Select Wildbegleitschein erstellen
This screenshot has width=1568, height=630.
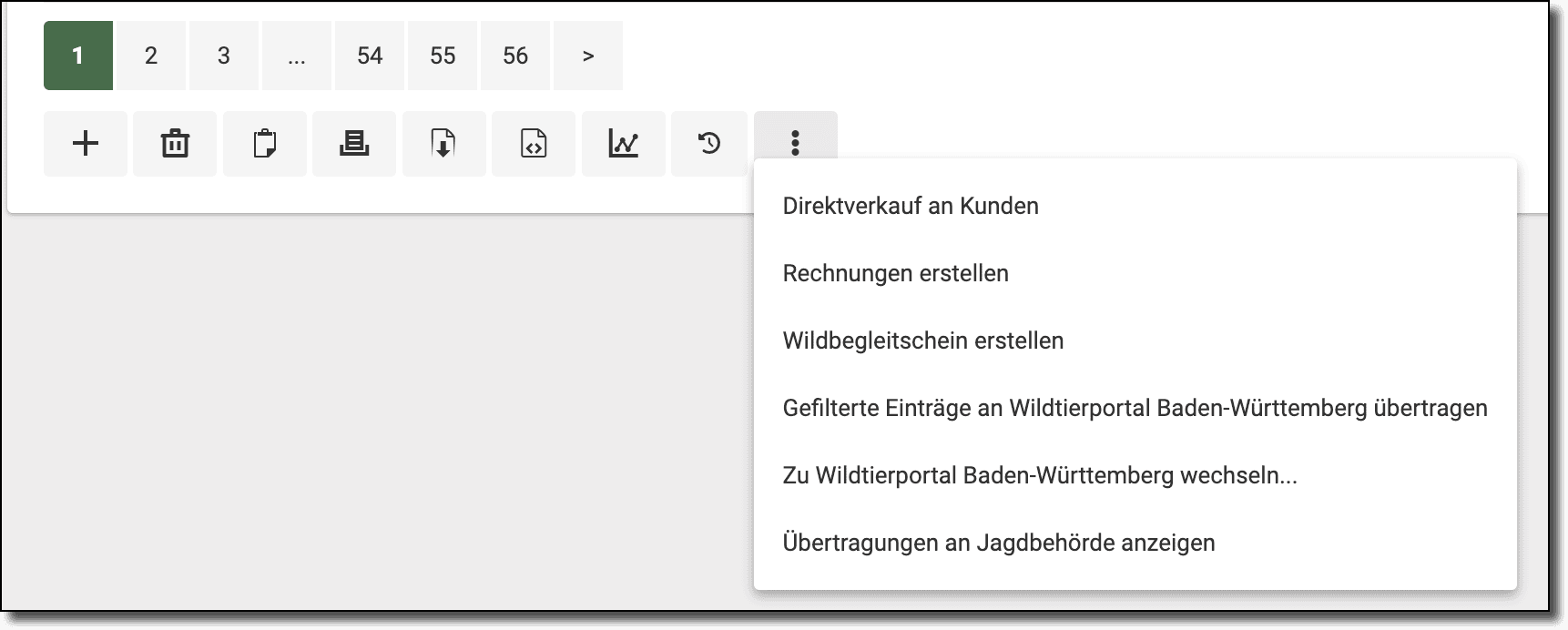click(x=922, y=340)
